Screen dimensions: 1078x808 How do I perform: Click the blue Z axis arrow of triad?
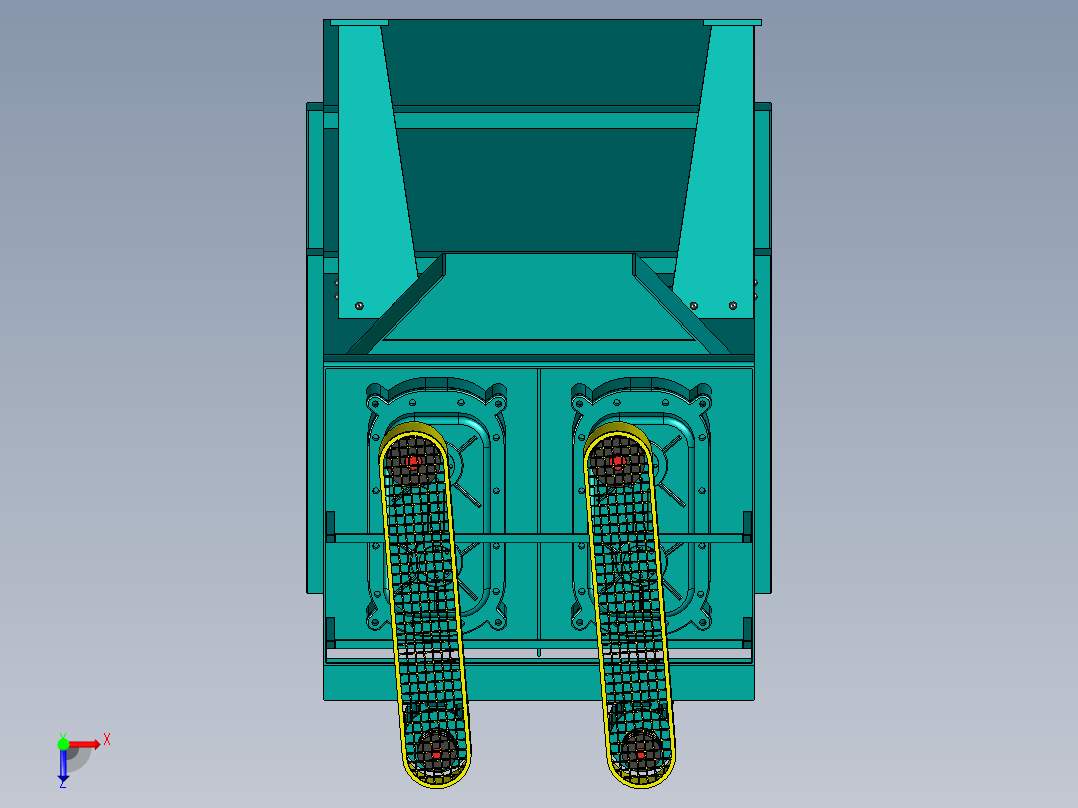[63, 767]
